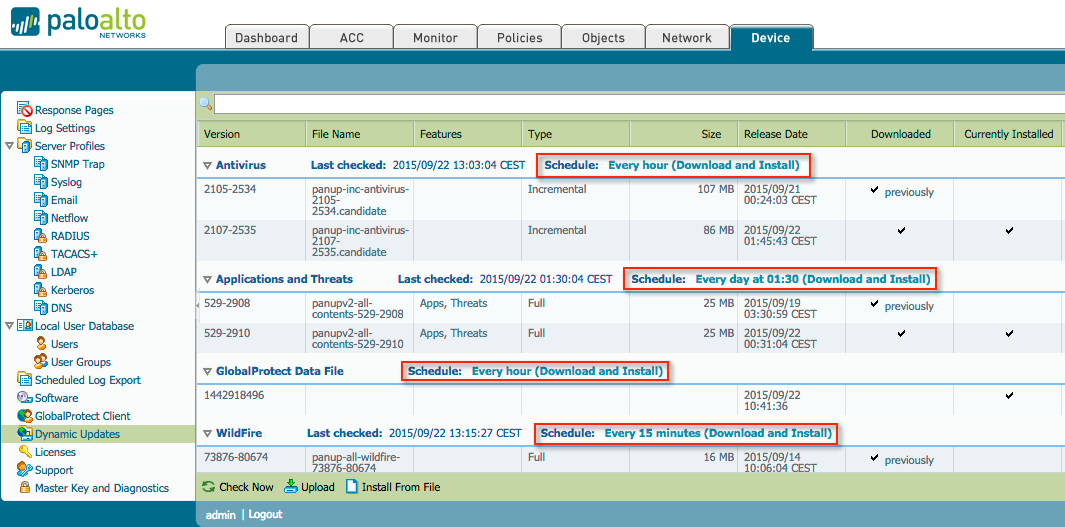Click the File Name column header
The image size is (1065, 527).
[x=360, y=134]
